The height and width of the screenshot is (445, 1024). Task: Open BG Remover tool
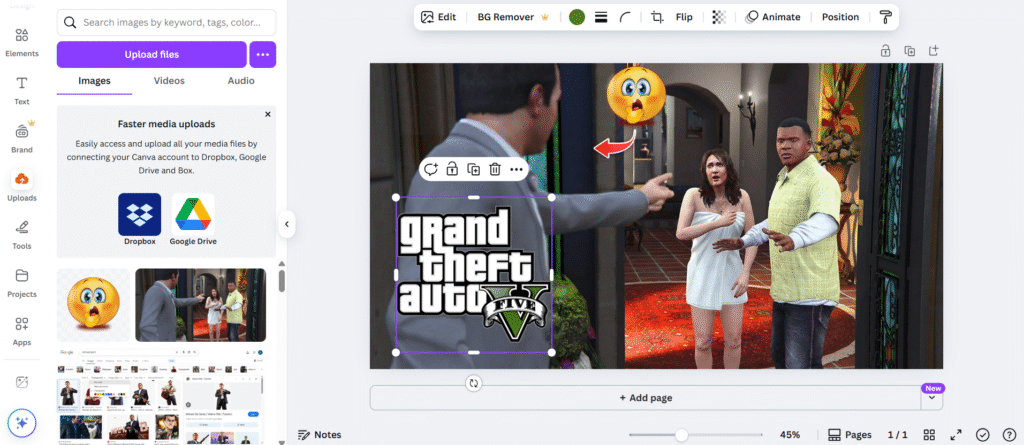[x=513, y=17]
